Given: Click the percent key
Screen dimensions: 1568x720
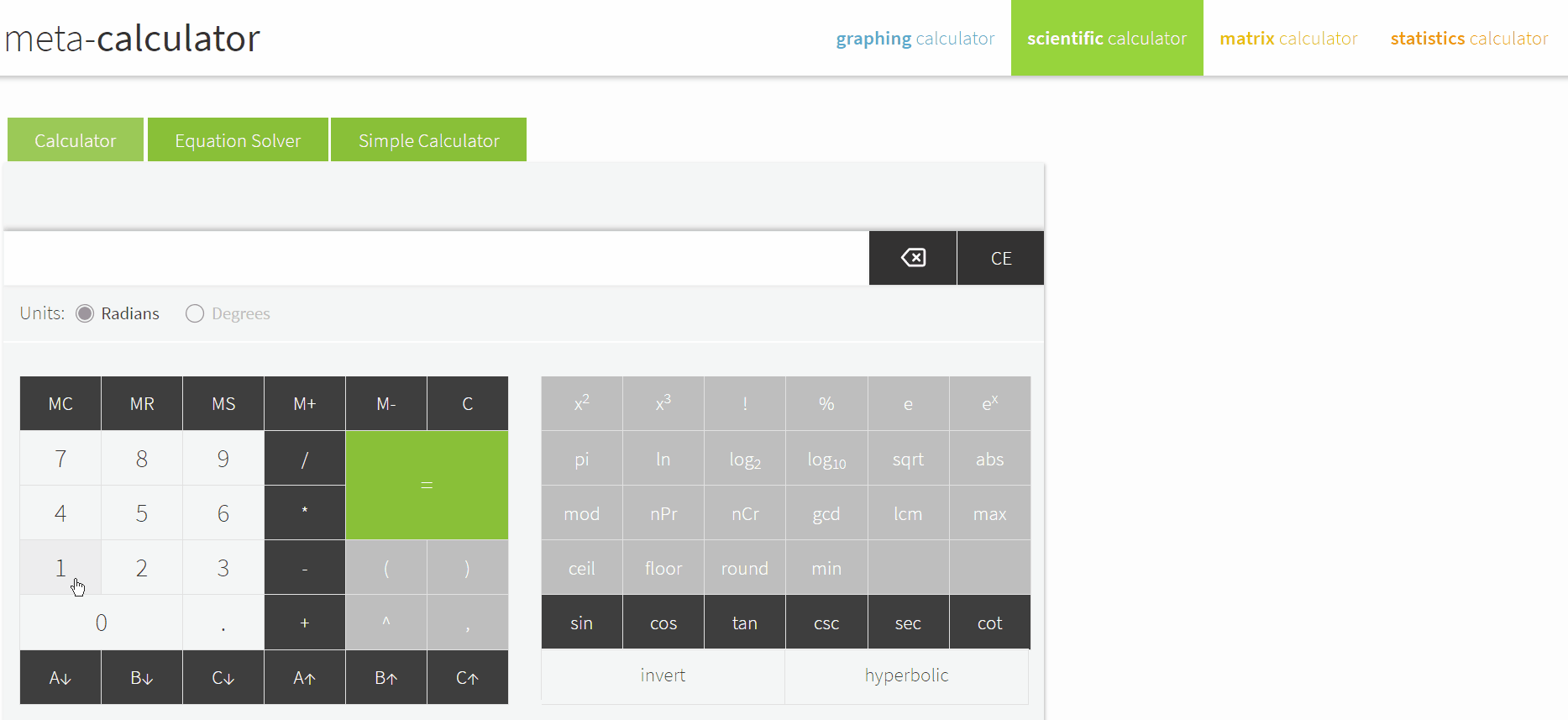Looking at the screenshot, I should [826, 403].
